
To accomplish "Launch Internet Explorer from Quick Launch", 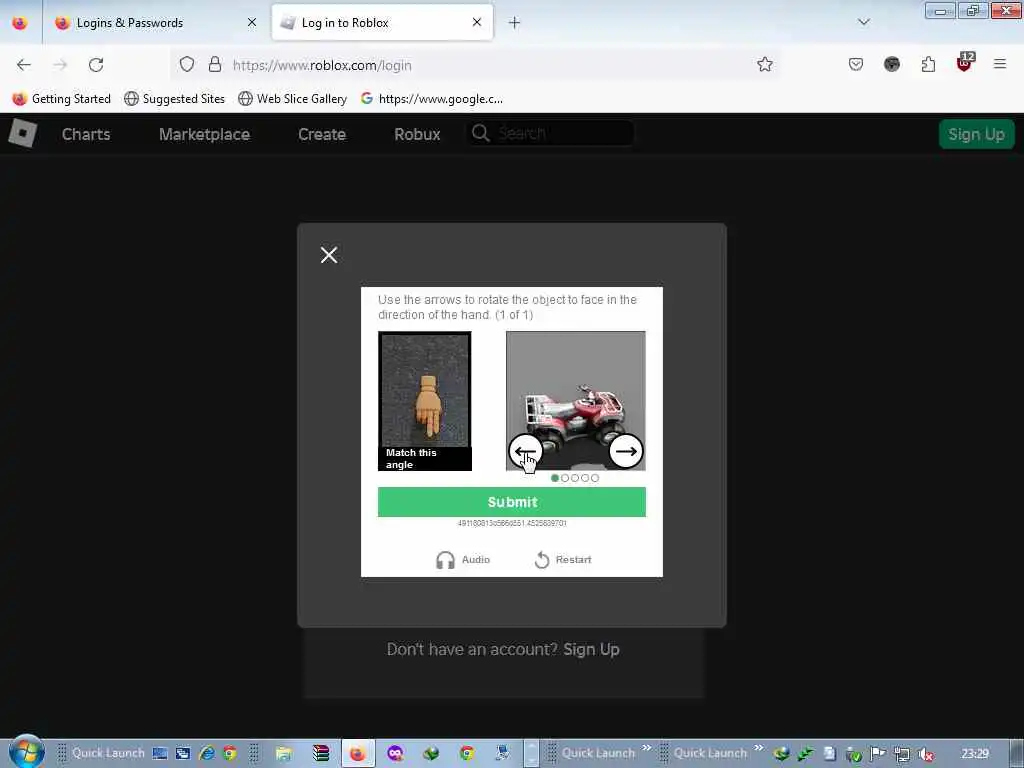I will tap(207, 753).
